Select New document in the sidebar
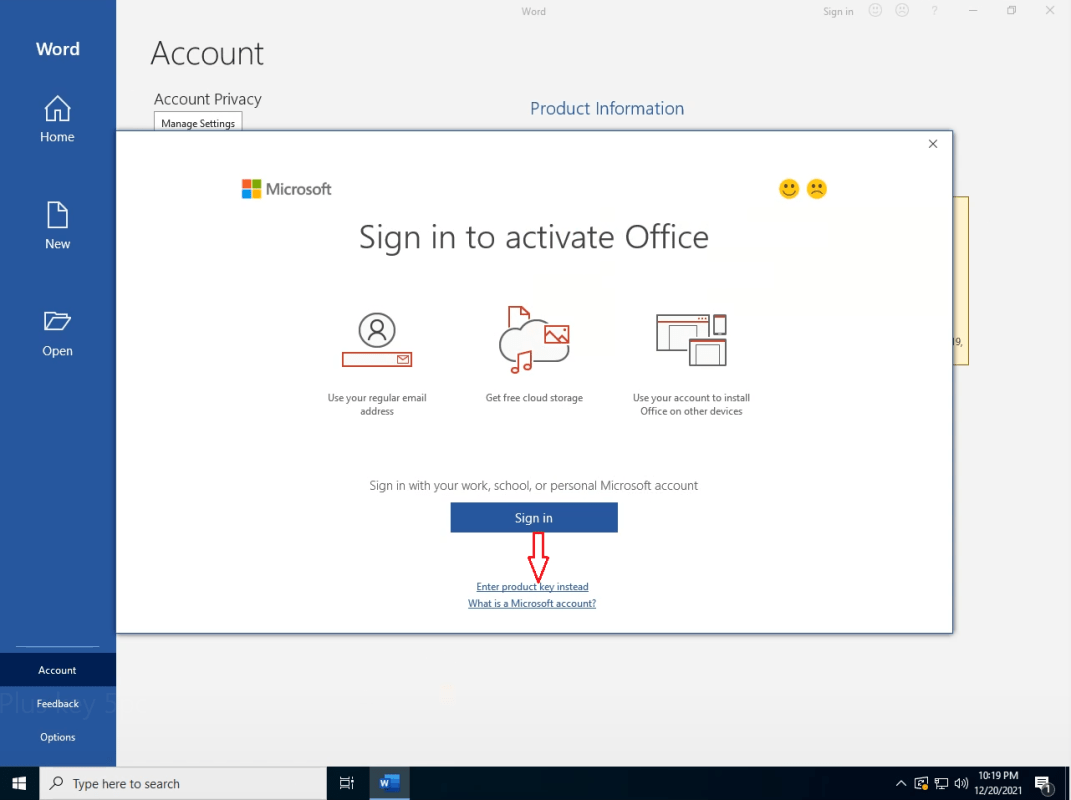 coord(57,225)
